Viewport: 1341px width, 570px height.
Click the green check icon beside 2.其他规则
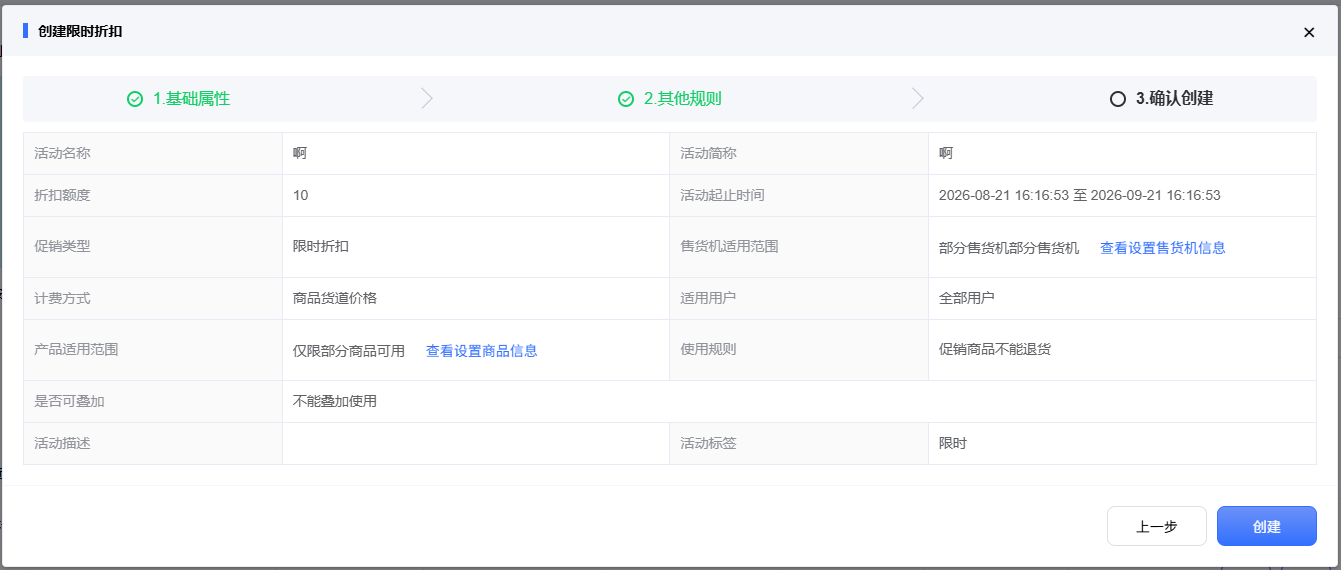(x=626, y=99)
